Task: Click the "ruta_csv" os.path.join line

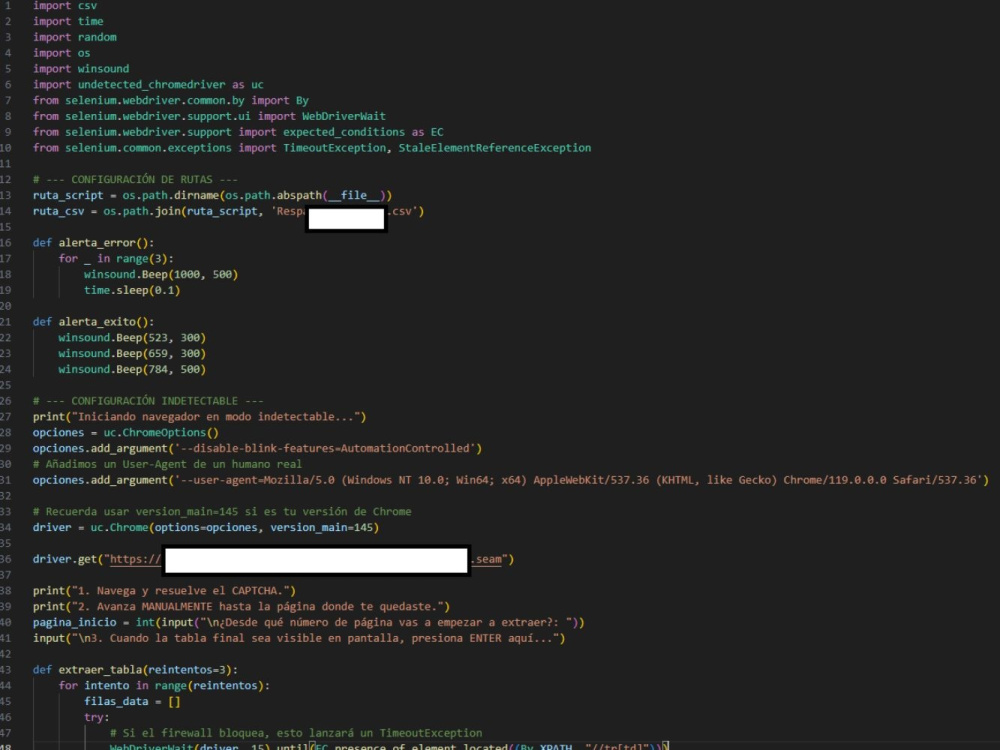Action: 228,211
